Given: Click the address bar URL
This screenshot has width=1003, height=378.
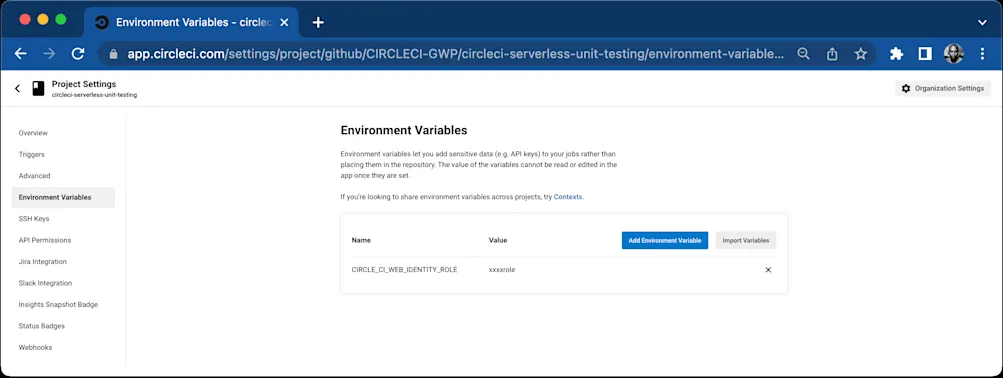Looking at the screenshot, I should [455, 54].
